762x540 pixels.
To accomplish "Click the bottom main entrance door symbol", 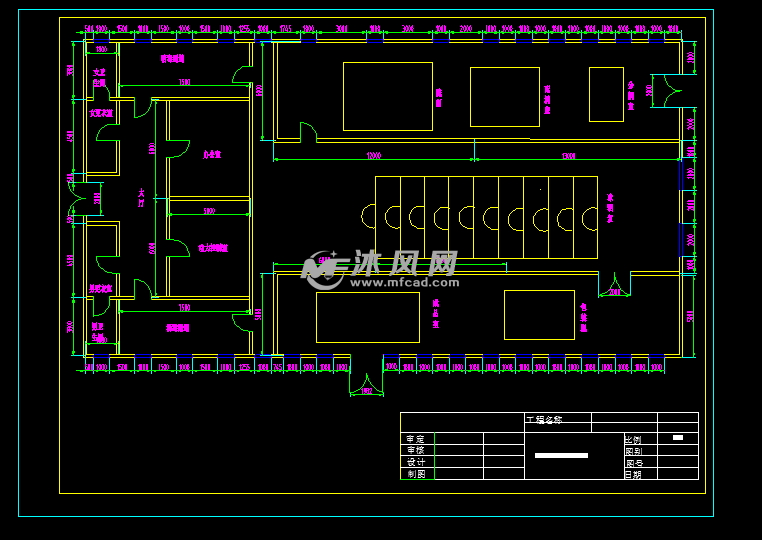I will tap(366, 384).
